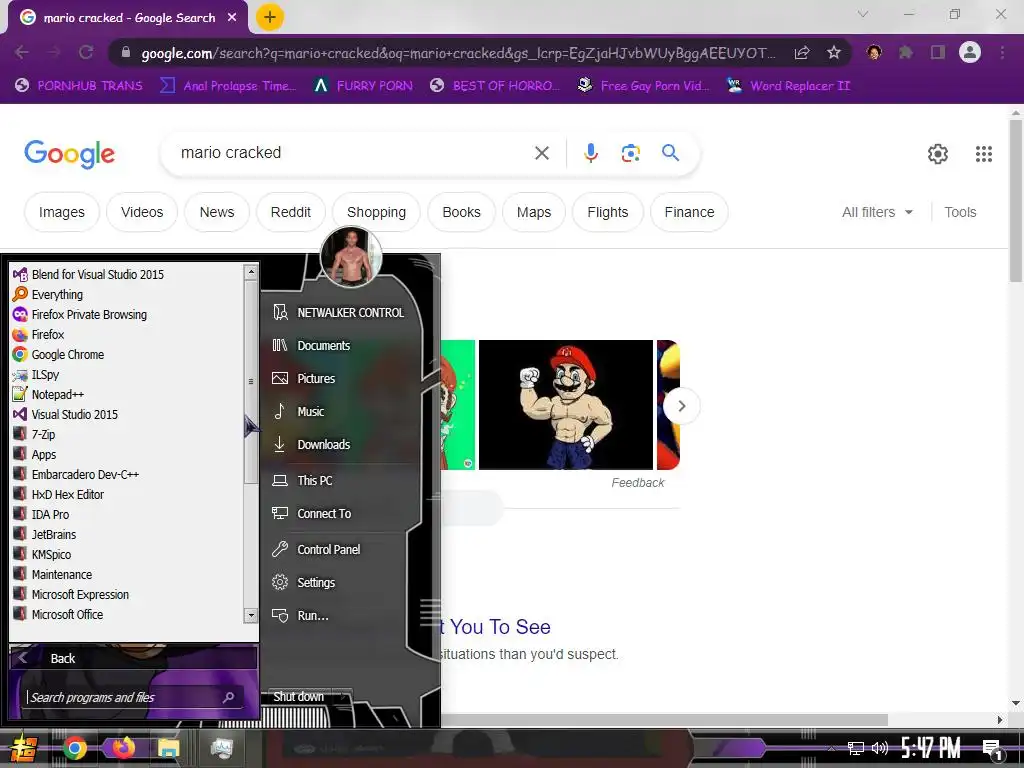Click the Google logo

point(69,153)
